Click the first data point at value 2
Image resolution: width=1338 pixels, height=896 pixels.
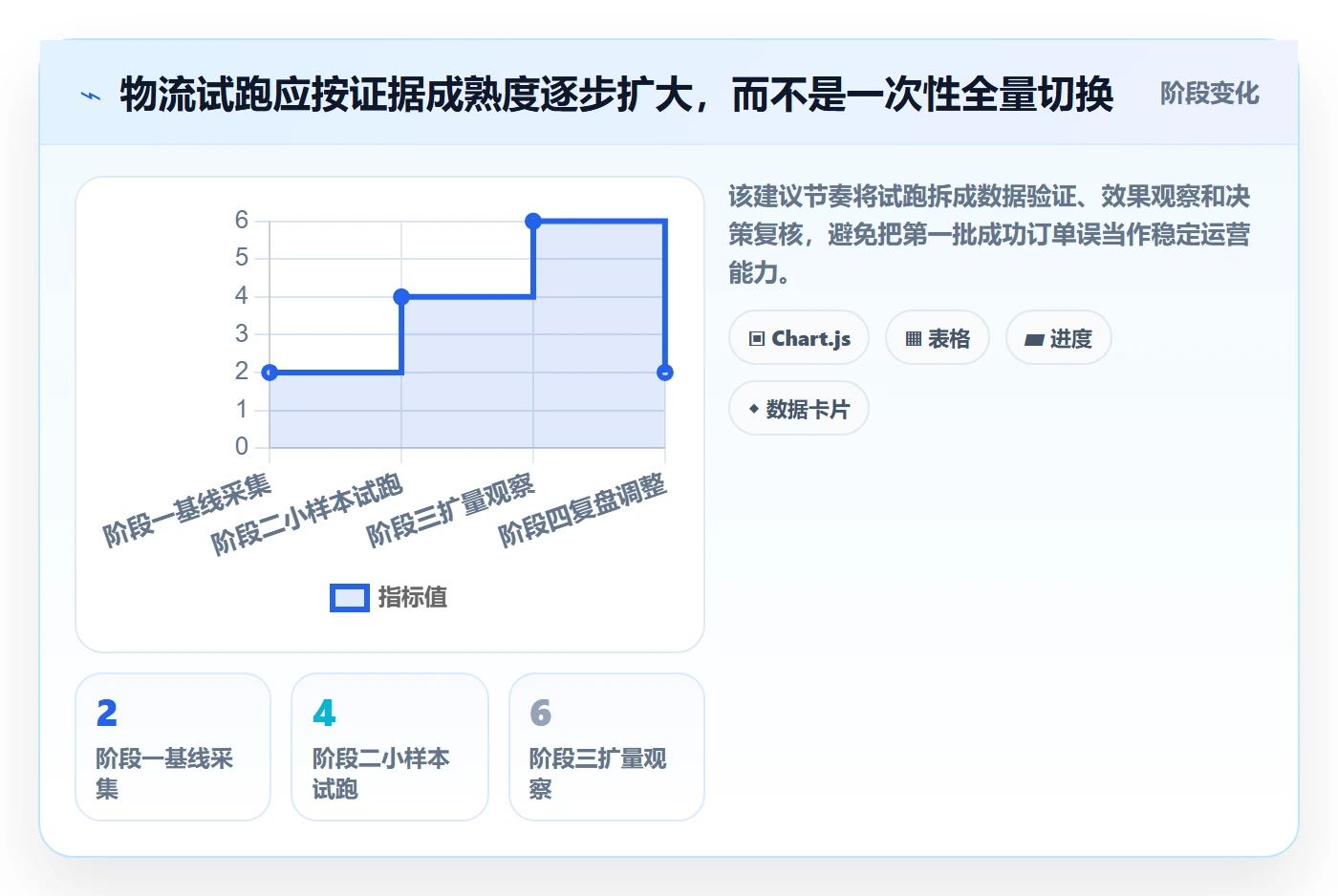pos(270,373)
